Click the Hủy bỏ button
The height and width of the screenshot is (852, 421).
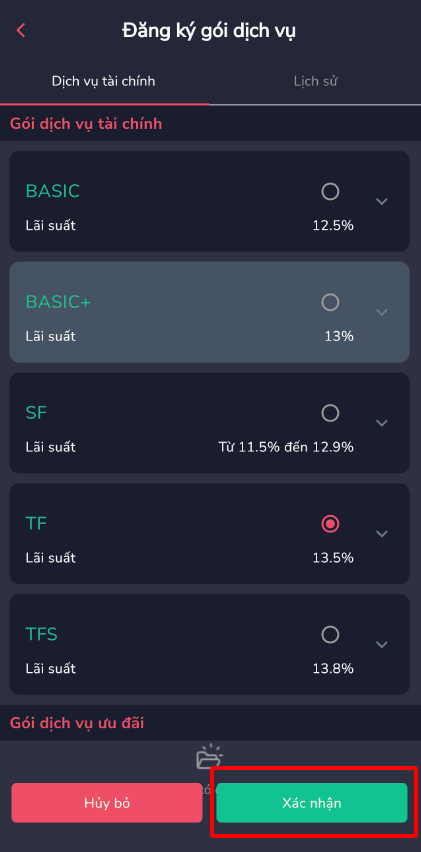[107, 803]
